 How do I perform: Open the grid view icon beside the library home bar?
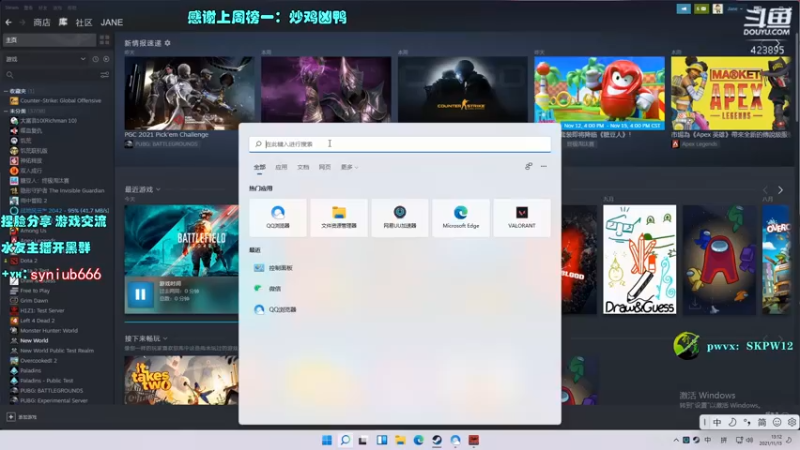tap(105, 40)
